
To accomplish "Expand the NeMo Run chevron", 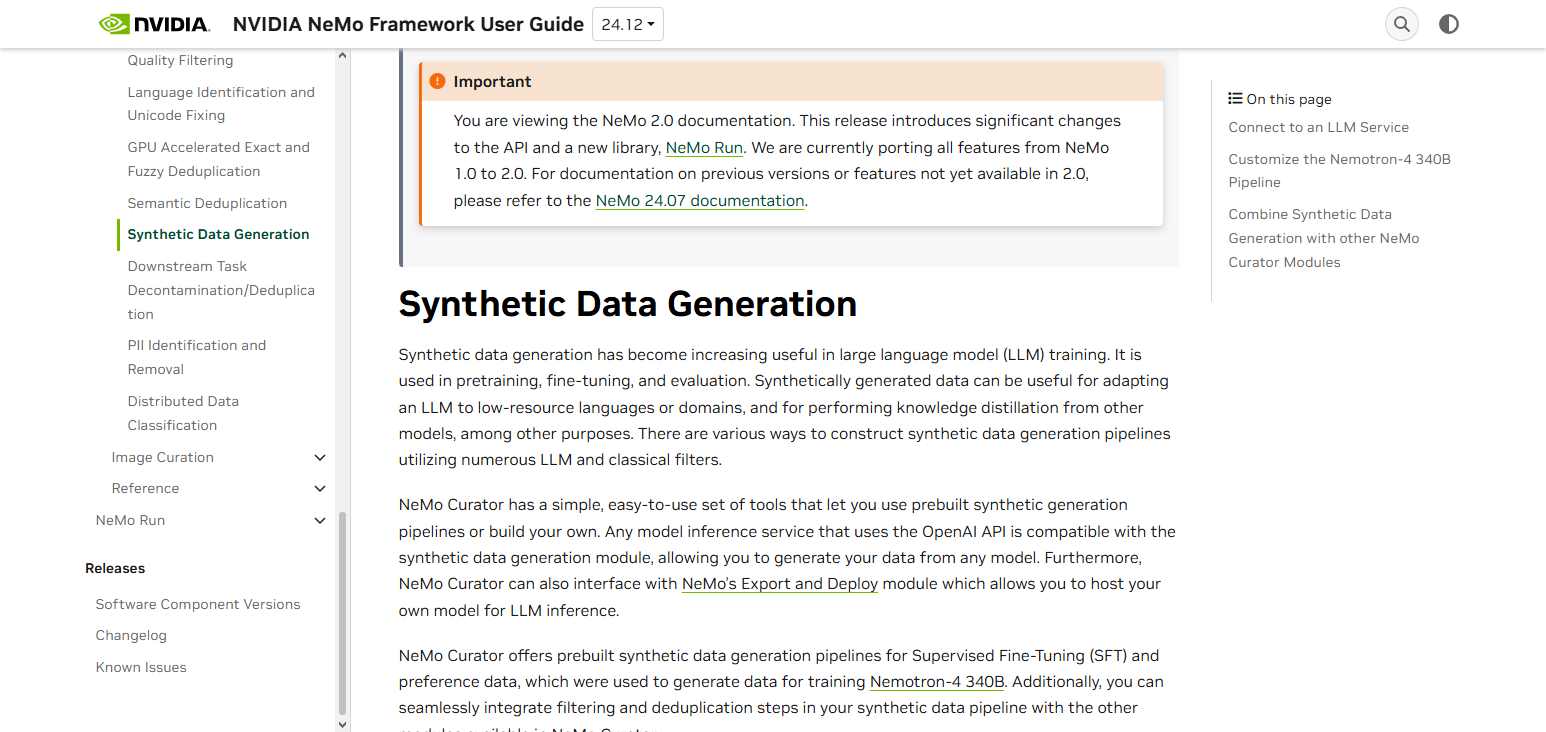I will coord(320,520).
